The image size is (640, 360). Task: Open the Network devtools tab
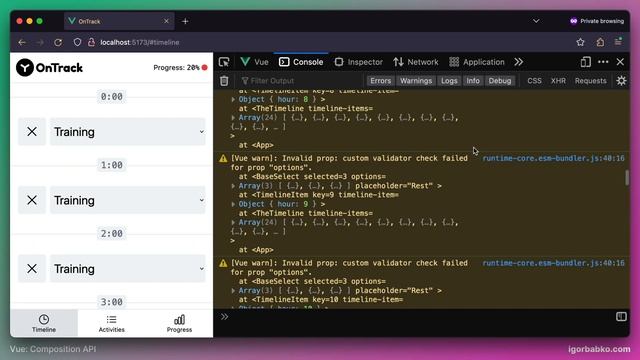pyautogui.click(x=416, y=62)
